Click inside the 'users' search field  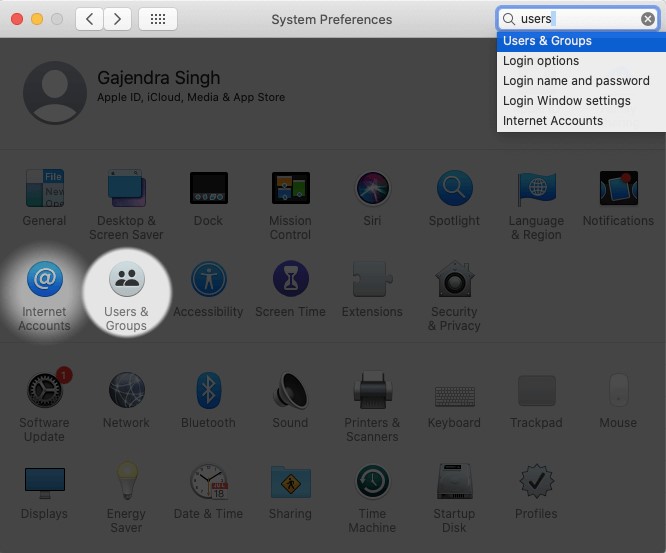tap(579, 19)
